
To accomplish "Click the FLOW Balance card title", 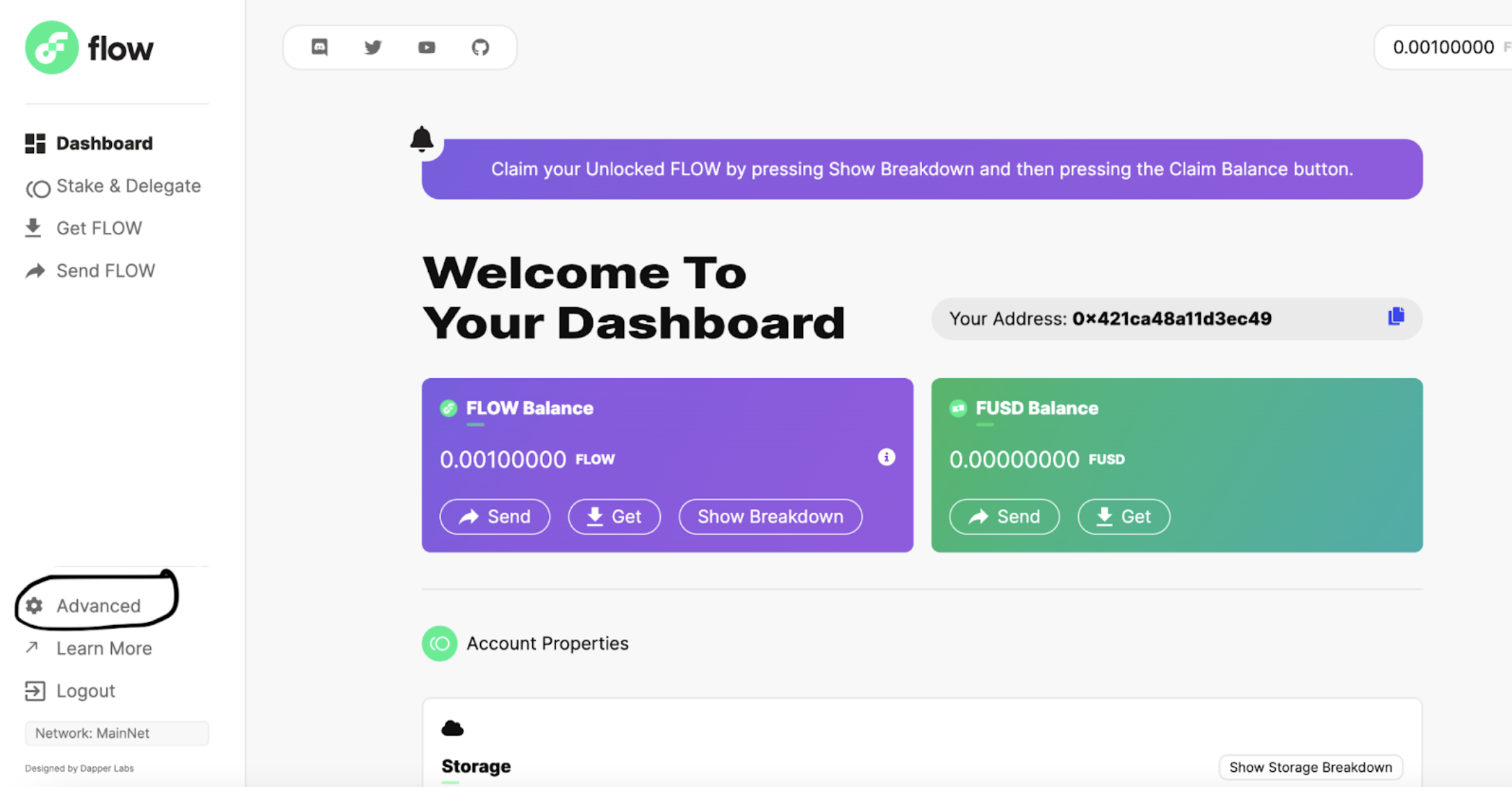I will pos(529,408).
